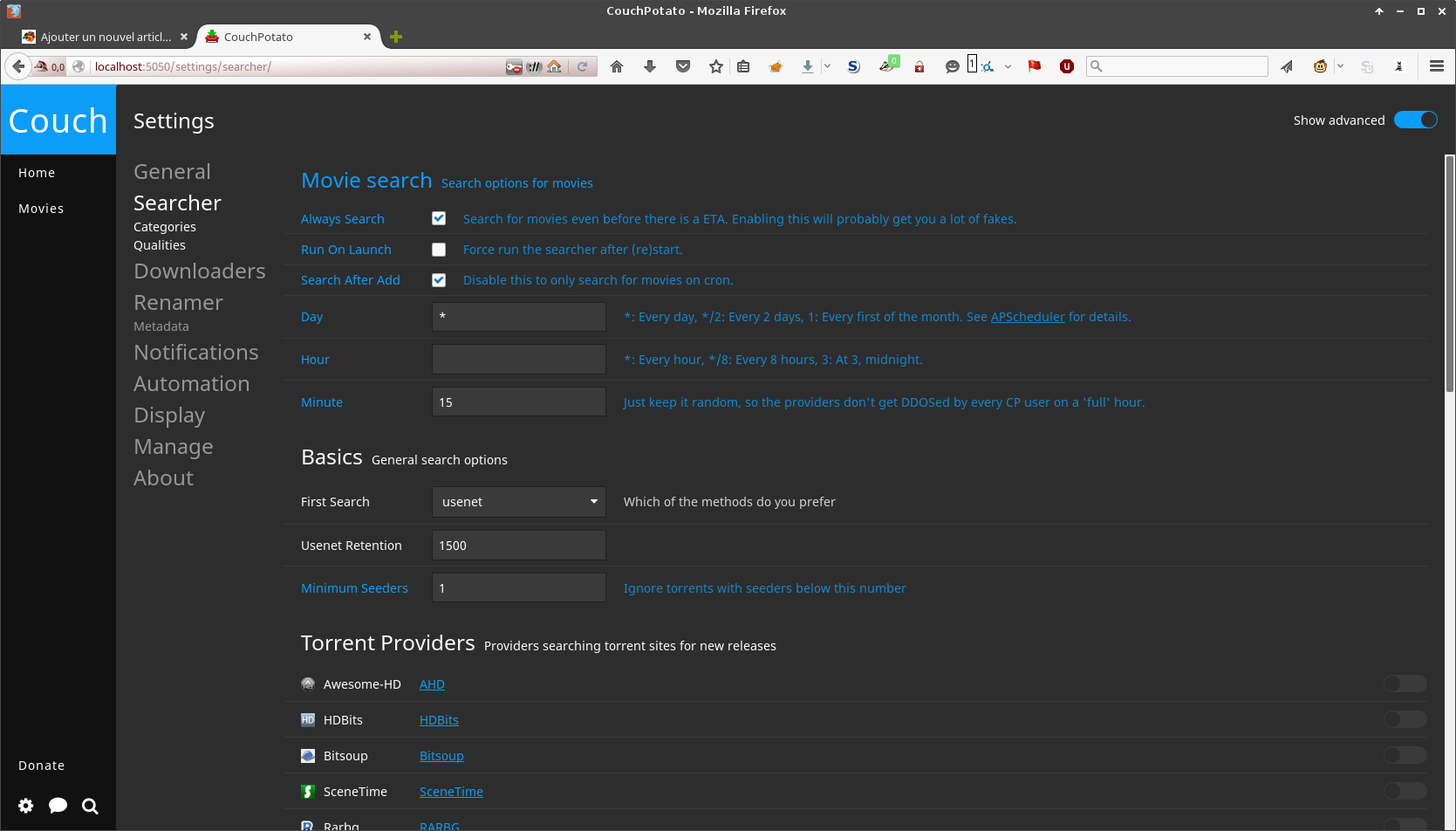The width and height of the screenshot is (1456, 831).
Task: Open the settings gear icon in sidebar
Action: (x=26, y=806)
